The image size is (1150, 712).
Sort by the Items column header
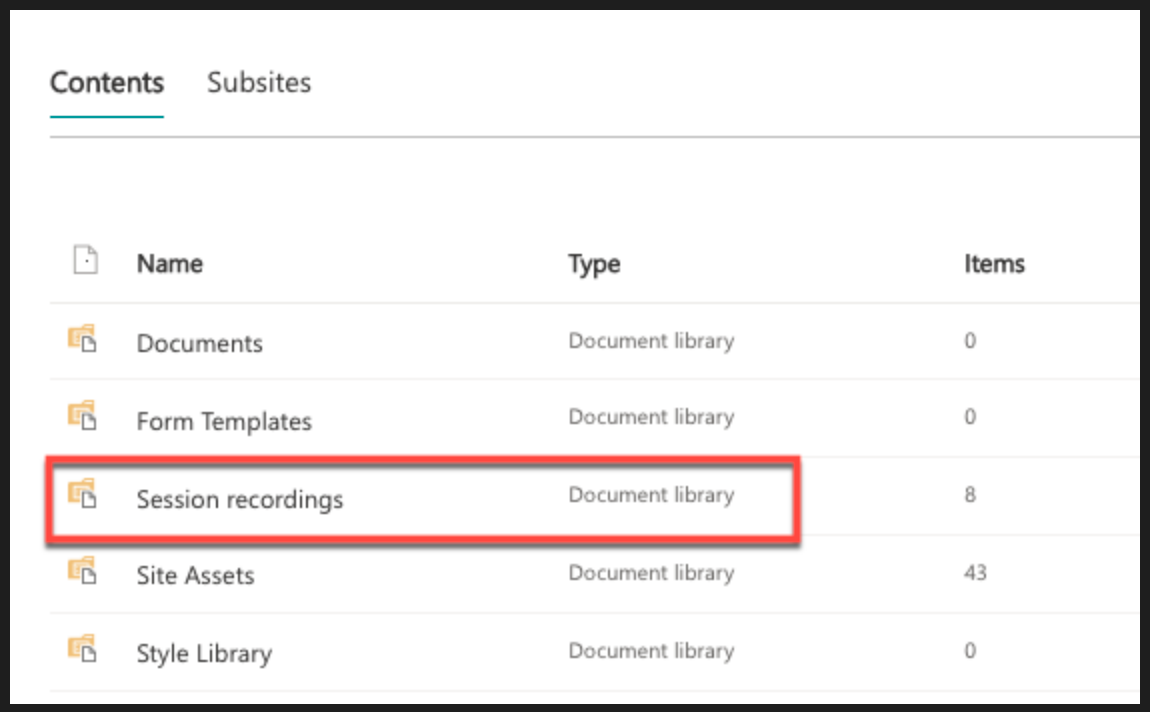[x=992, y=263]
